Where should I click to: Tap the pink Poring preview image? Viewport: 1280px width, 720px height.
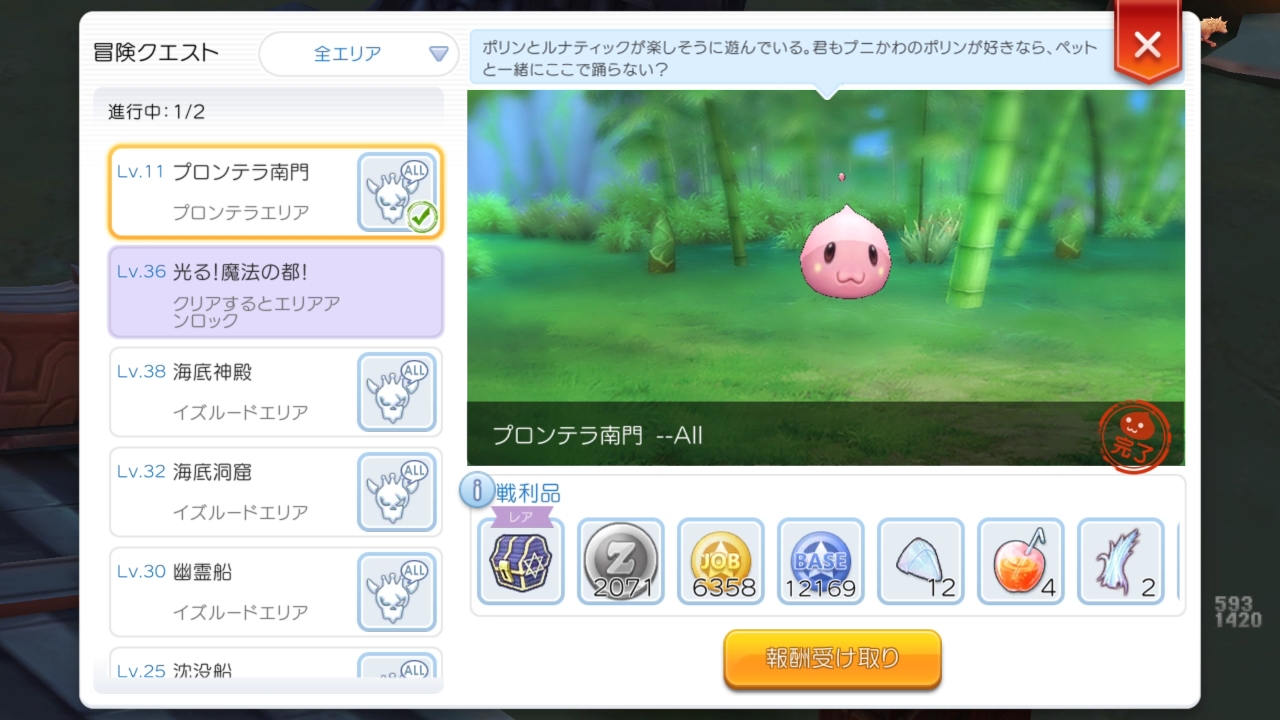(845, 252)
